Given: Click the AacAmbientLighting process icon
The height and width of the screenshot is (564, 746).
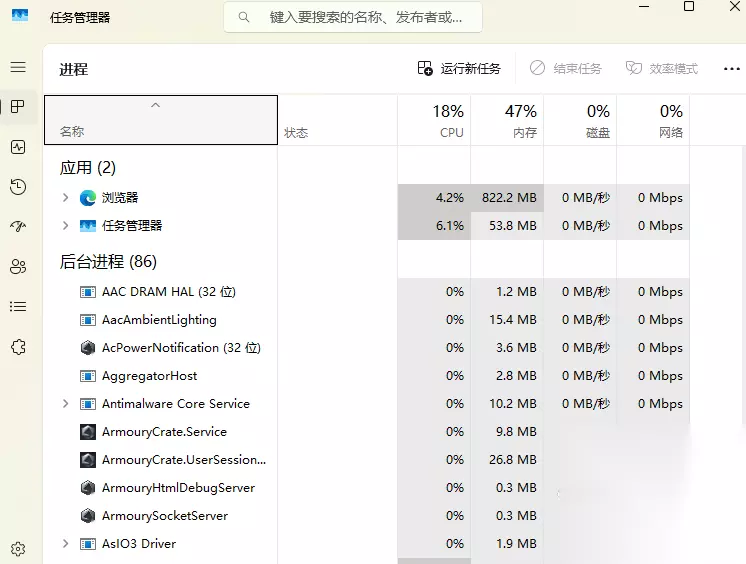Looking at the screenshot, I should (x=88, y=320).
